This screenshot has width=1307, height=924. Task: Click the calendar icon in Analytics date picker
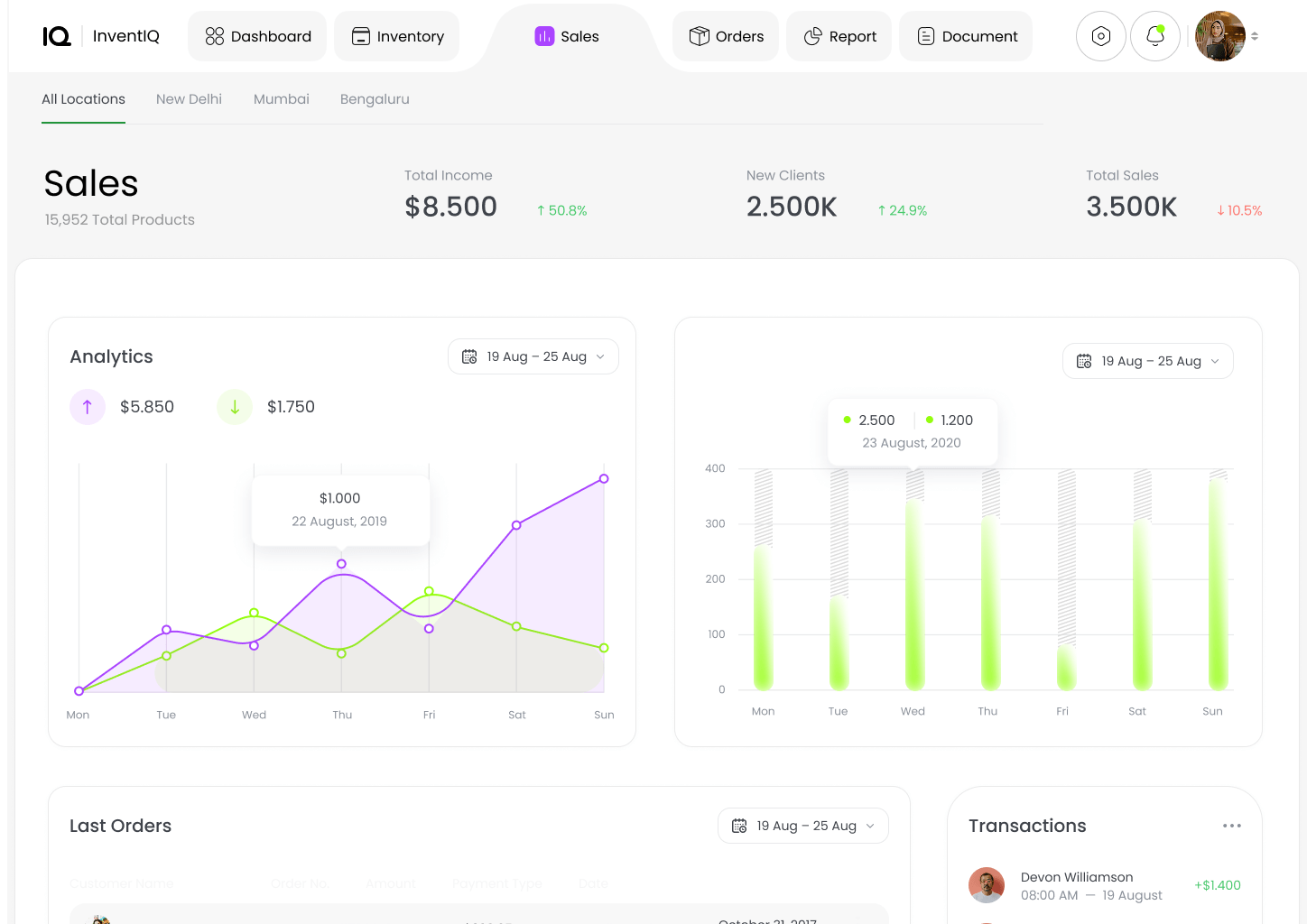pyautogui.click(x=469, y=356)
